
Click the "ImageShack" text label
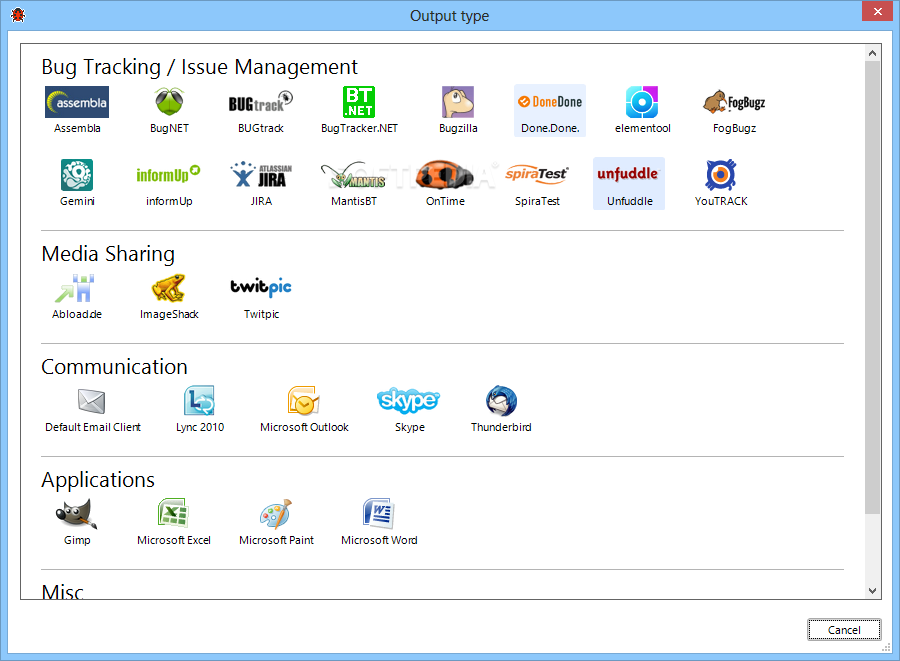pyautogui.click(x=169, y=314)
